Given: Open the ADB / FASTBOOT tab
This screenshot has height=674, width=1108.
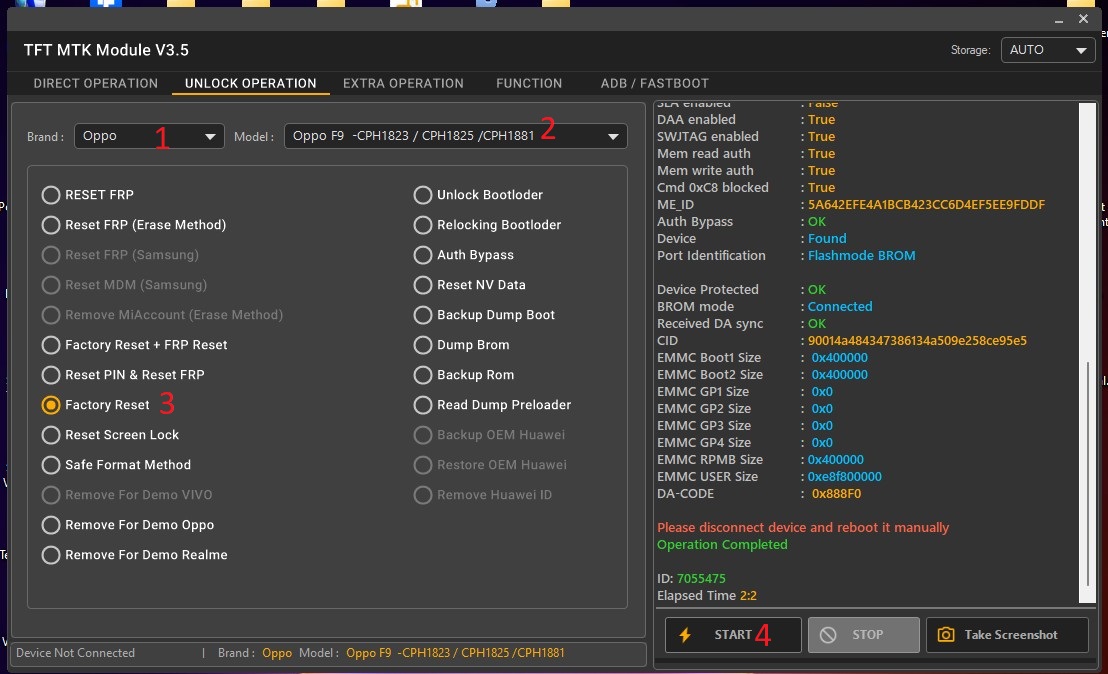Looking at the screenshot, I should 654,83.
